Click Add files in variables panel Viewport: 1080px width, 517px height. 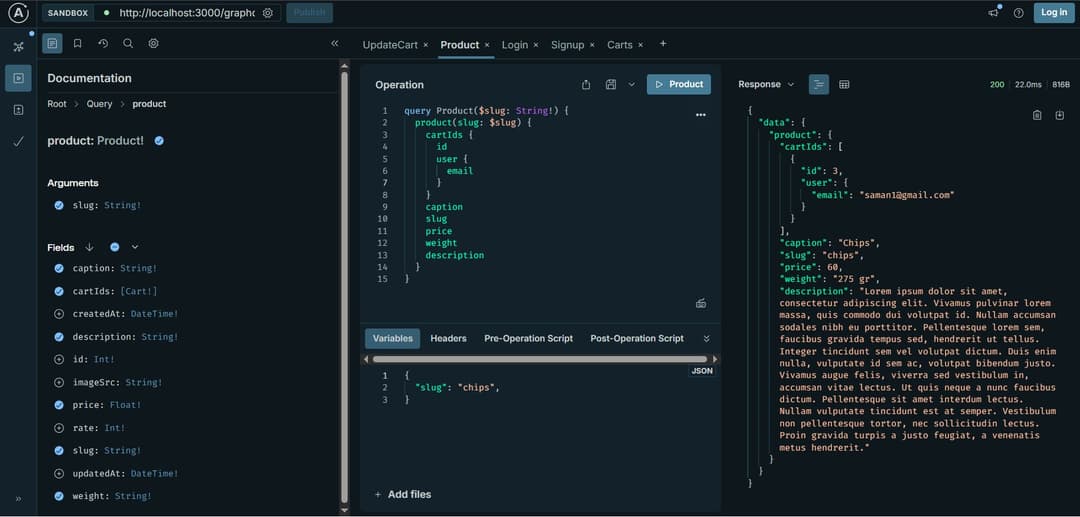(403, 494)
